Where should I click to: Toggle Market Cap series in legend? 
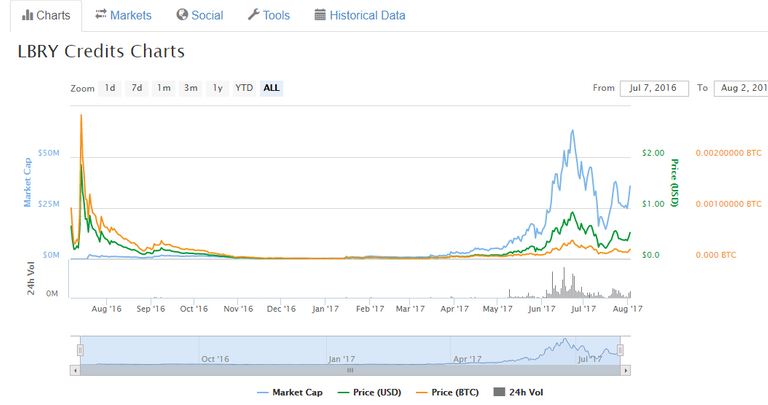click(x=290, y=392)
